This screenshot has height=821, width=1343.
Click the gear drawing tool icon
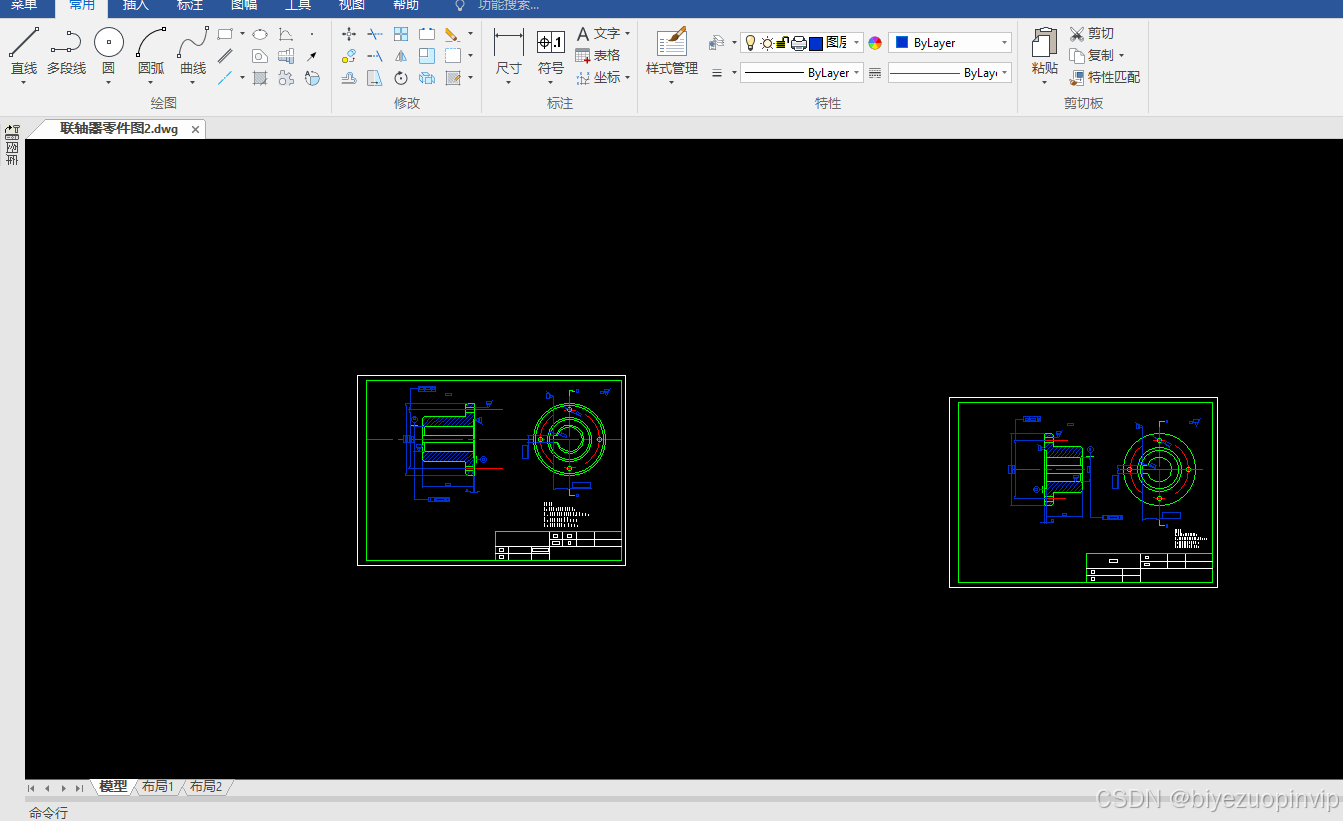pos(286,77)
